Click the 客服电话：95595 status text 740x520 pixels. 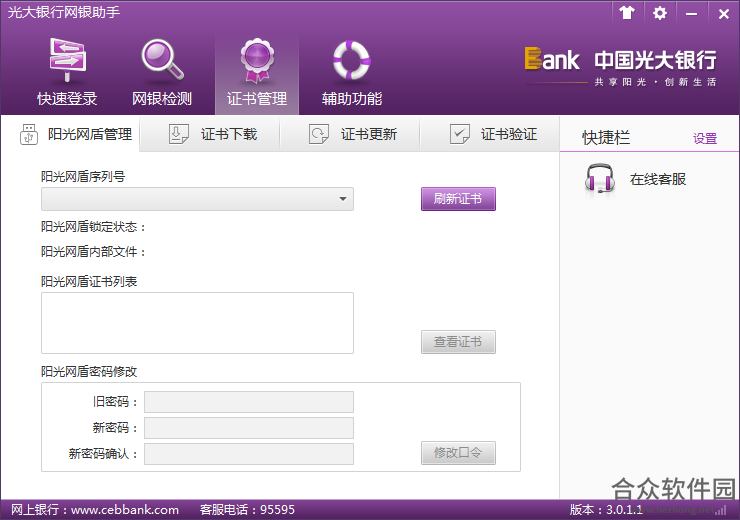point(247,510)
